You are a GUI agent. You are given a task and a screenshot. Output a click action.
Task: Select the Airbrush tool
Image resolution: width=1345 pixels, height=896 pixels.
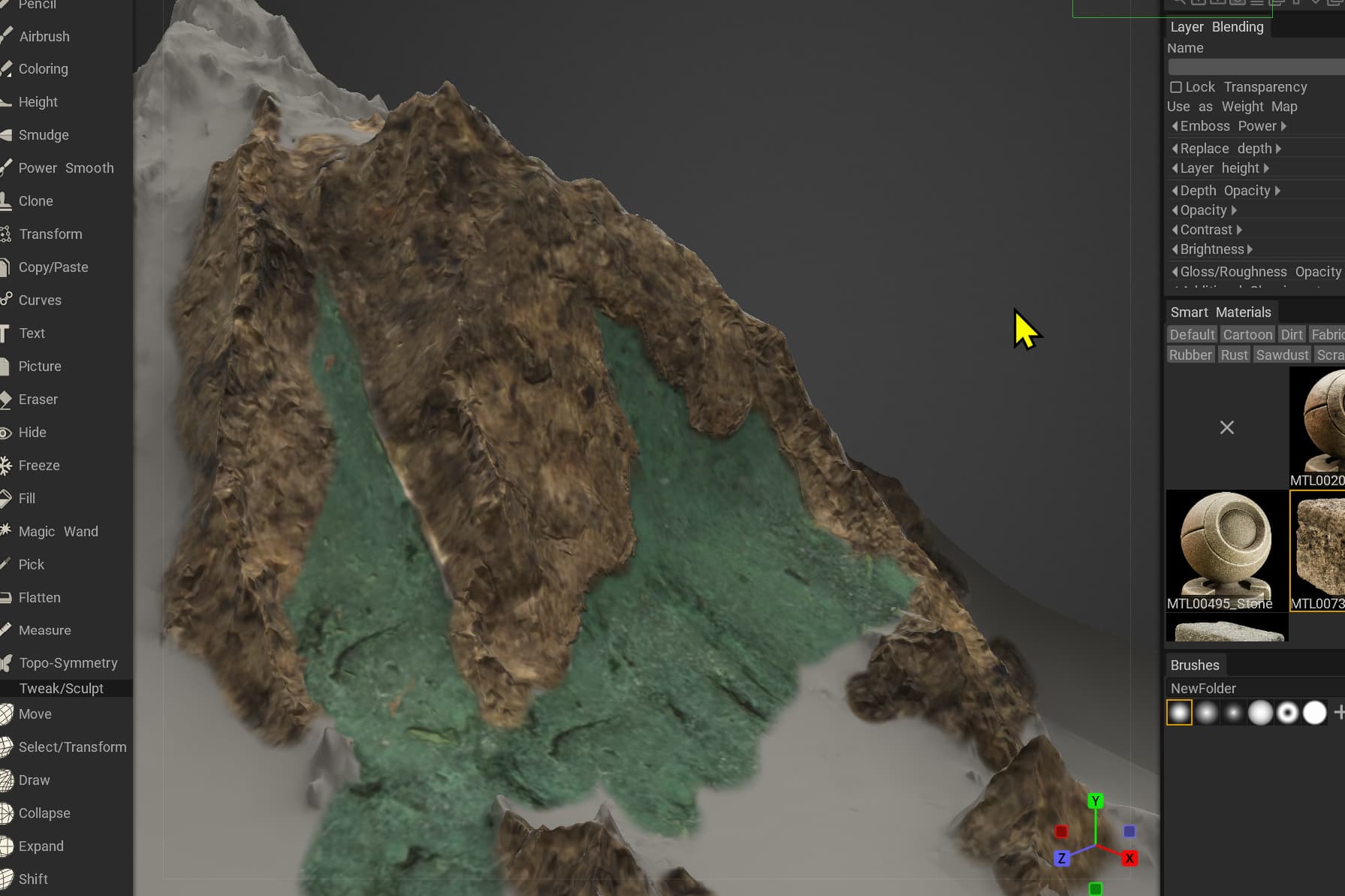click(44, 36)
